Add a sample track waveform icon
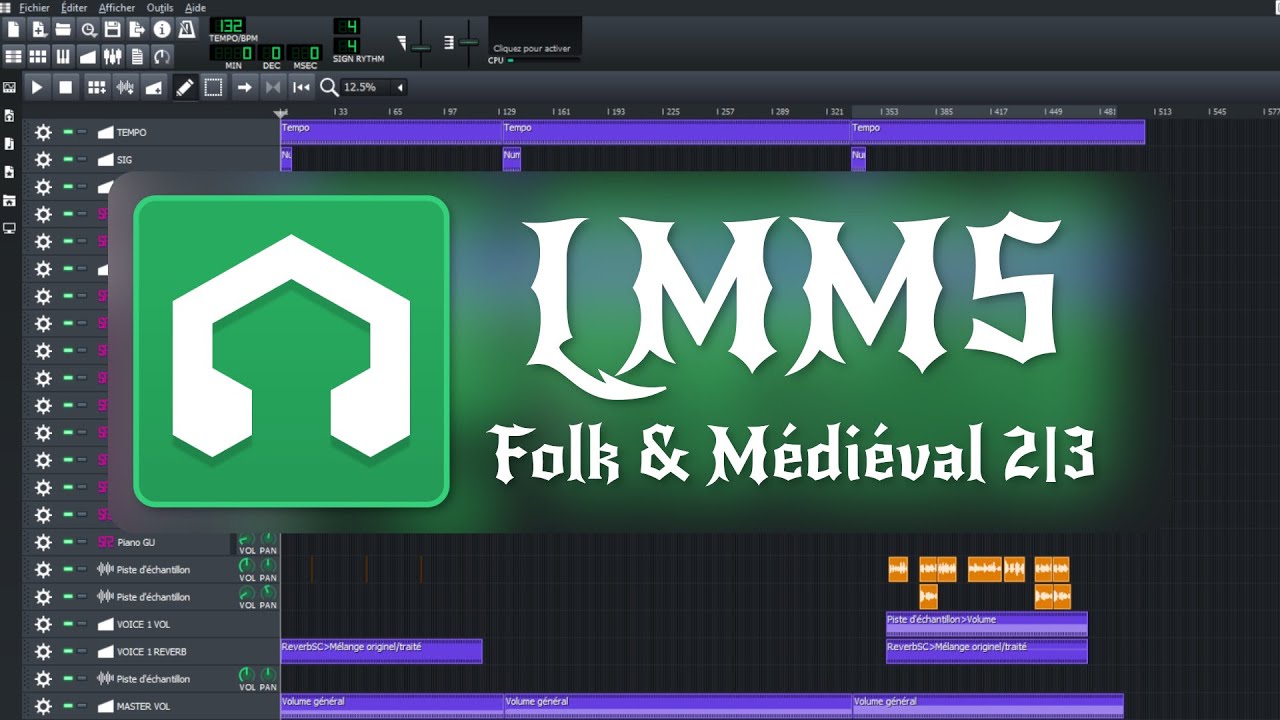 coord(125,87)
